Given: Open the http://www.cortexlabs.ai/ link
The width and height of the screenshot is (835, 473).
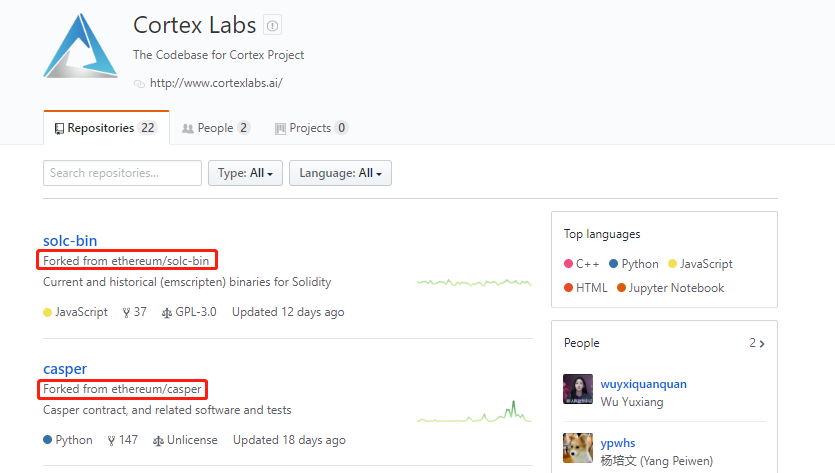Looking at the screenshot, I should [x=216, y=83].
